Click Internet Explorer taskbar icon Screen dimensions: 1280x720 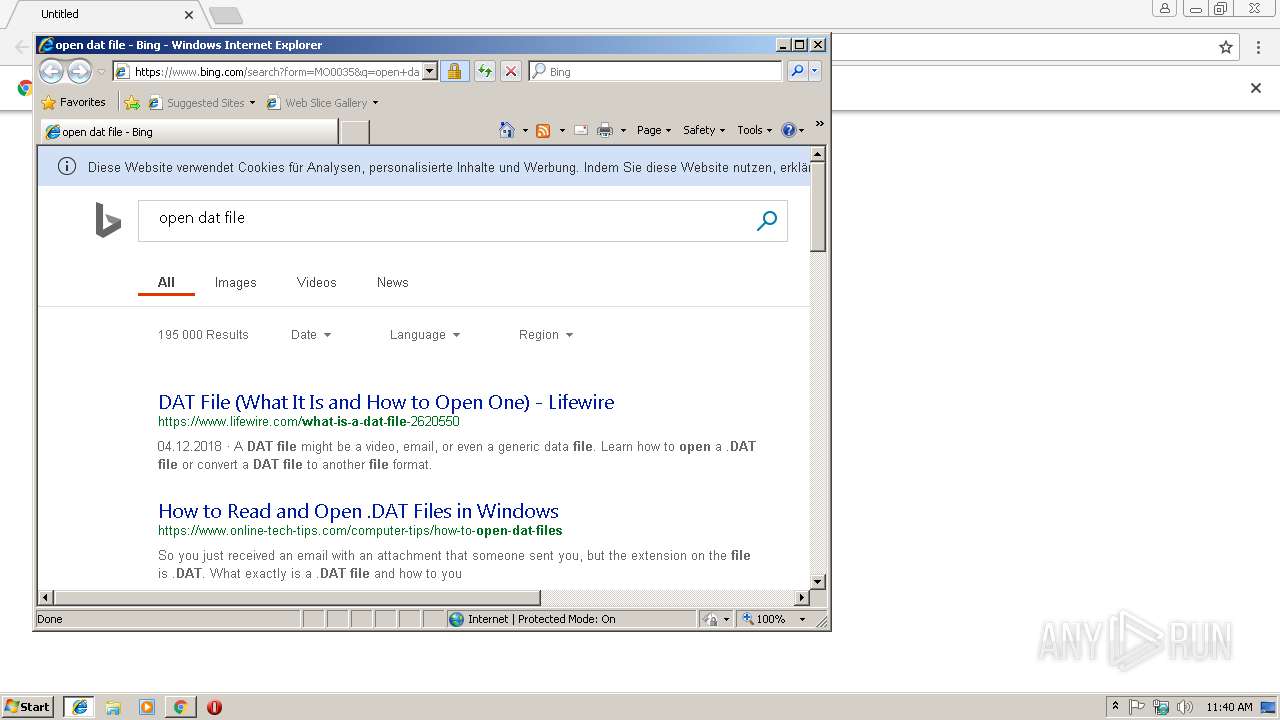tap(79, 707)
